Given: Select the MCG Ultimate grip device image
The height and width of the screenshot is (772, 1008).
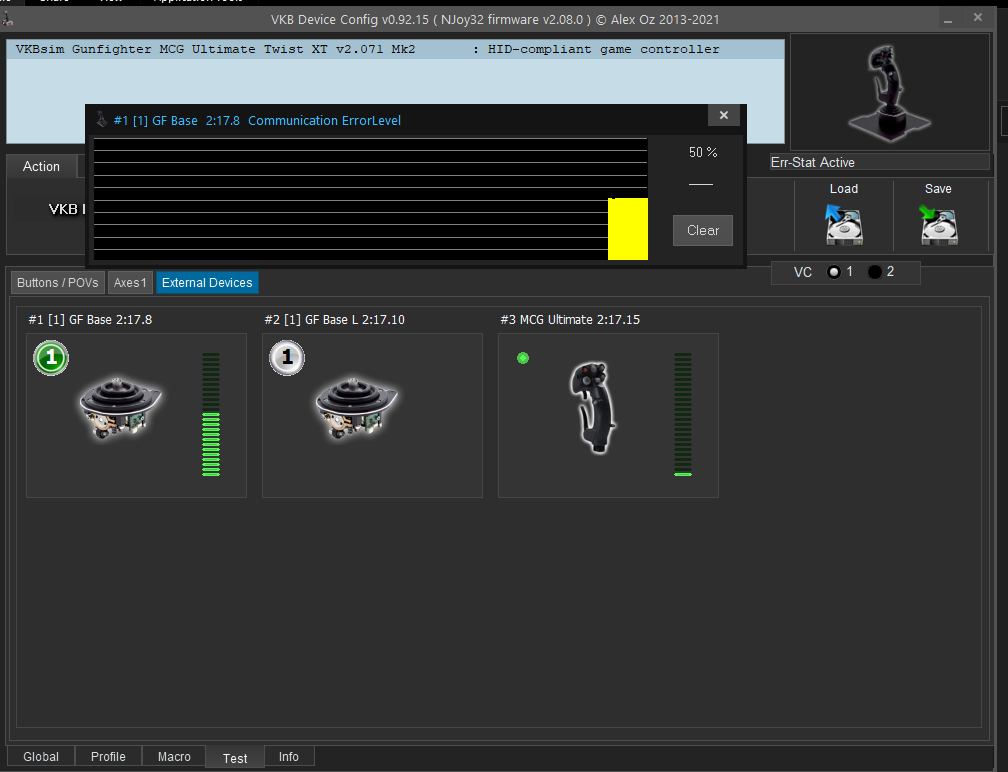Looking at the screenshot, I should tap(593, 408).
